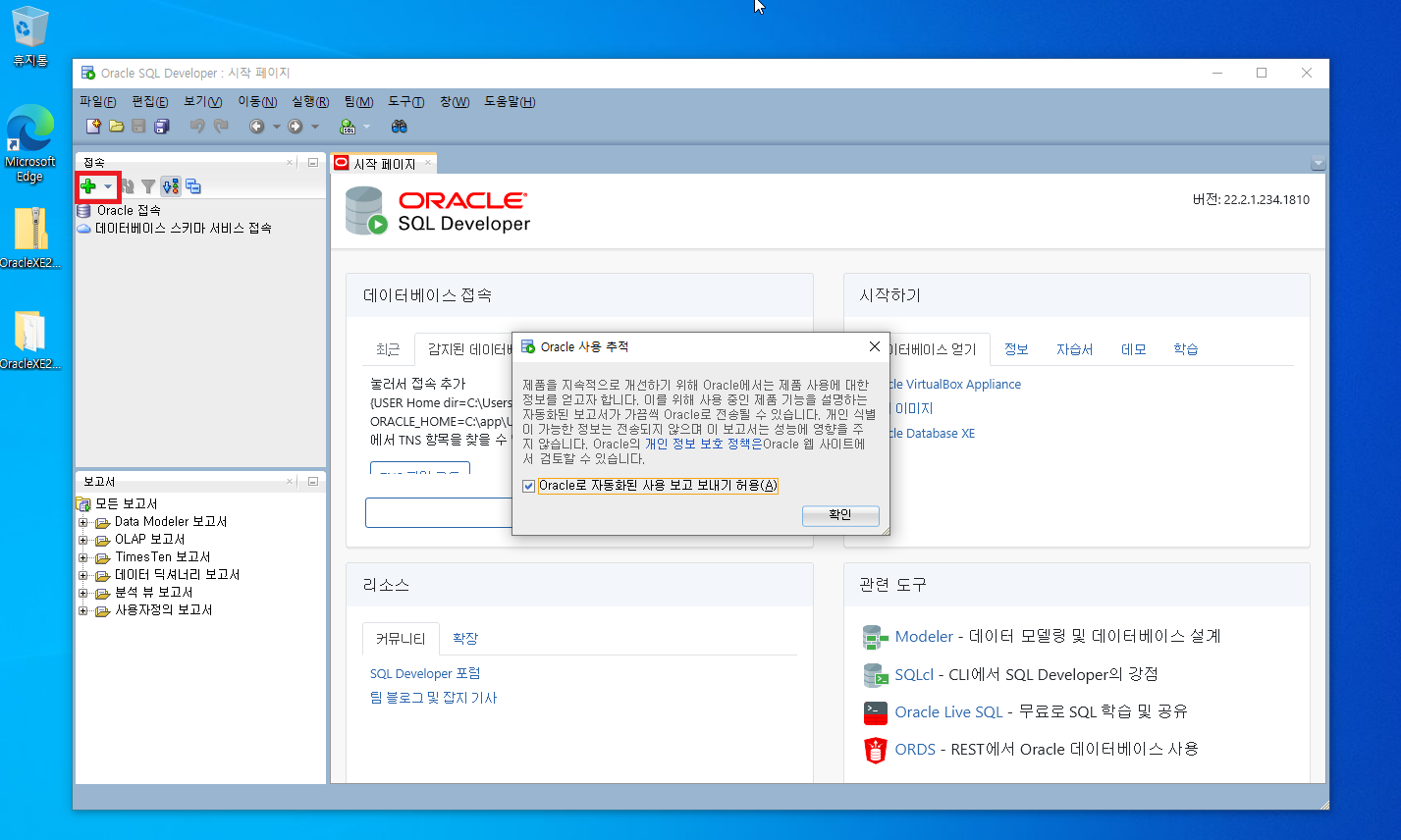This screenshot has width=1401, height=840.
Task: Click the ORDS shield icon
Action: pos(875,750)
